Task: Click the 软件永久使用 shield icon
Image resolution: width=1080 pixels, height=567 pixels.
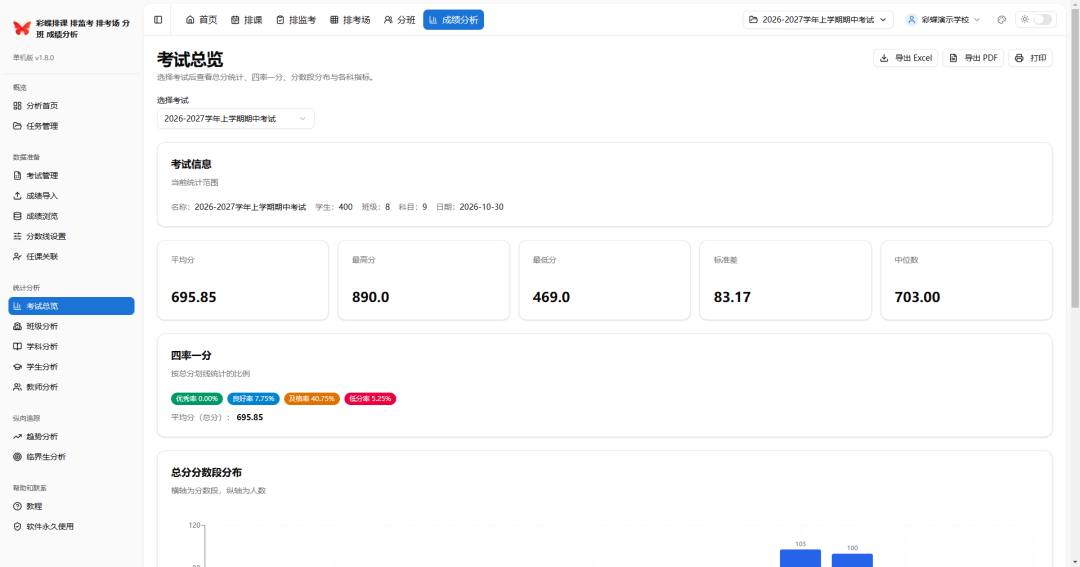Action: (x=17, y=526)
